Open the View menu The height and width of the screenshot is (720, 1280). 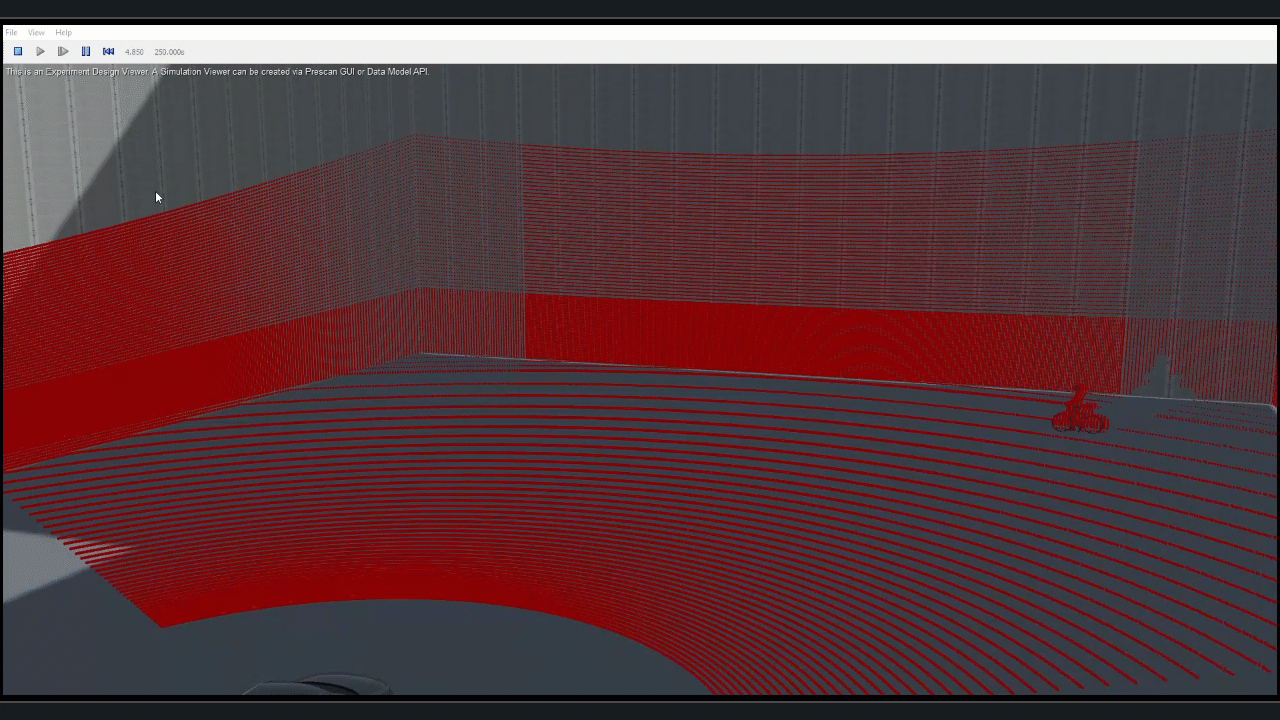click(36, 33)
